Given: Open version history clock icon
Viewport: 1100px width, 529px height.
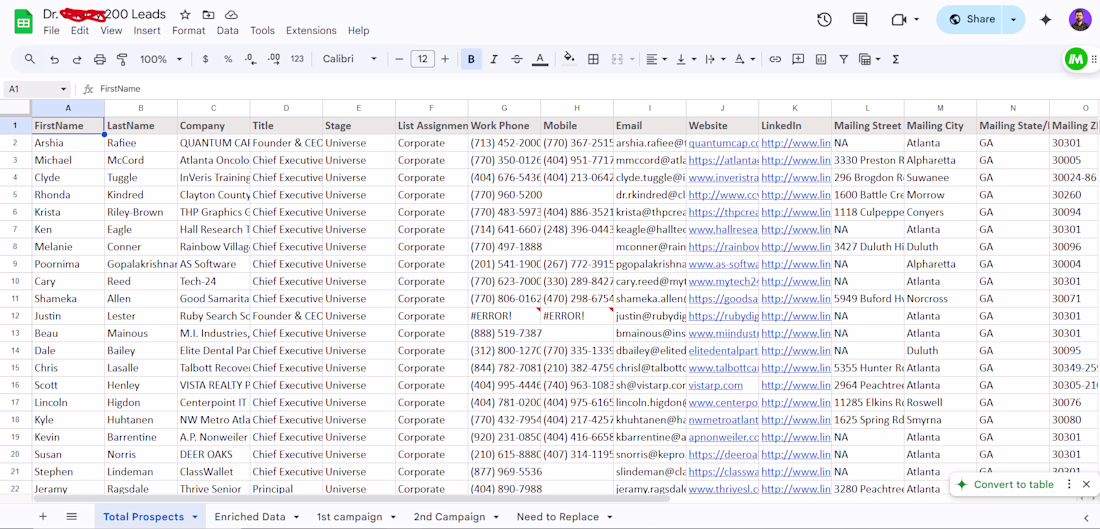Looking at the screenshot, I should pos(824,20).
